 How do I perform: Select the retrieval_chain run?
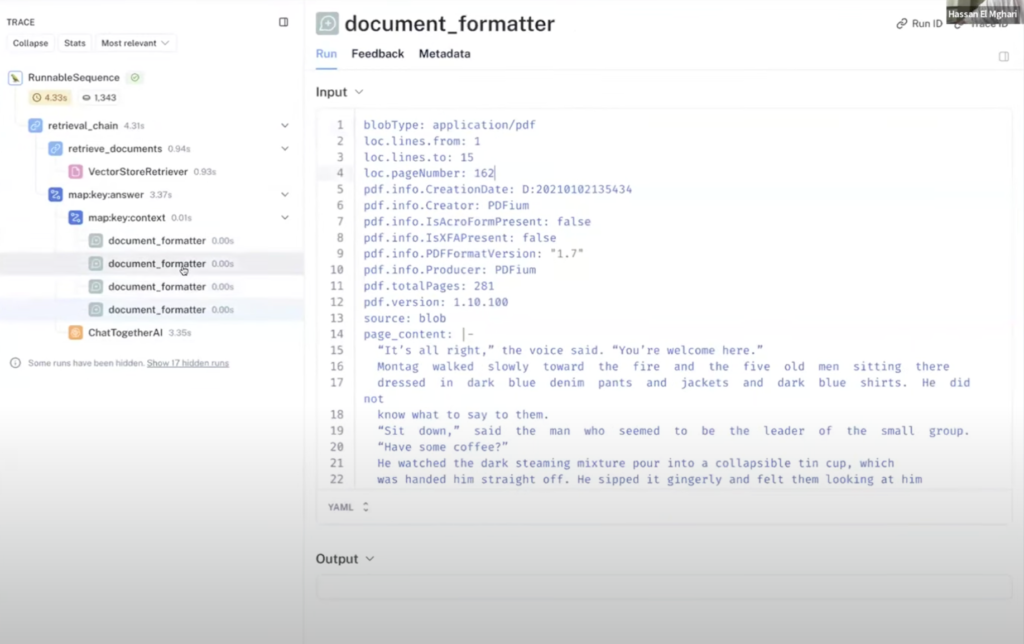tap(83, 125)
